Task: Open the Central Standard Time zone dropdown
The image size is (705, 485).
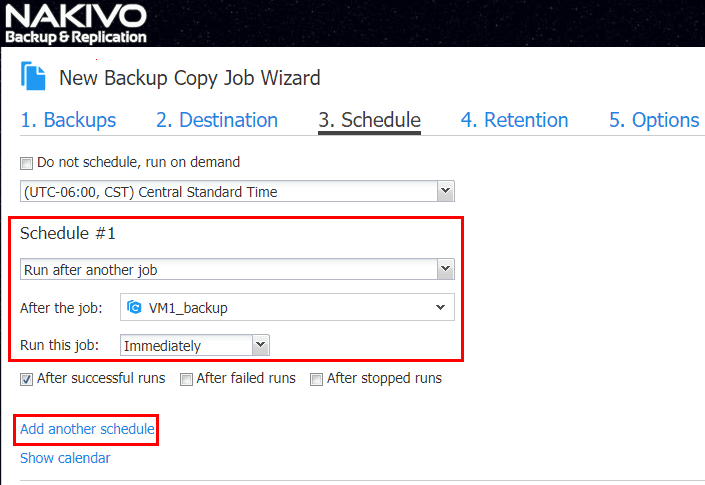Action: click(x=237, y=191)
